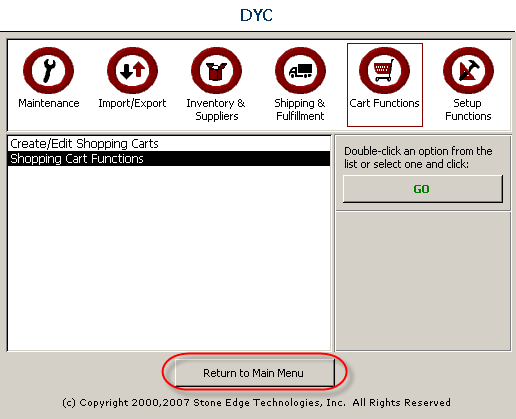Image resolution: width=516 pixels, height=419 pixels.
Task: Select the highlighted Shopping Cart Functions entry
Action: [169, 159]
